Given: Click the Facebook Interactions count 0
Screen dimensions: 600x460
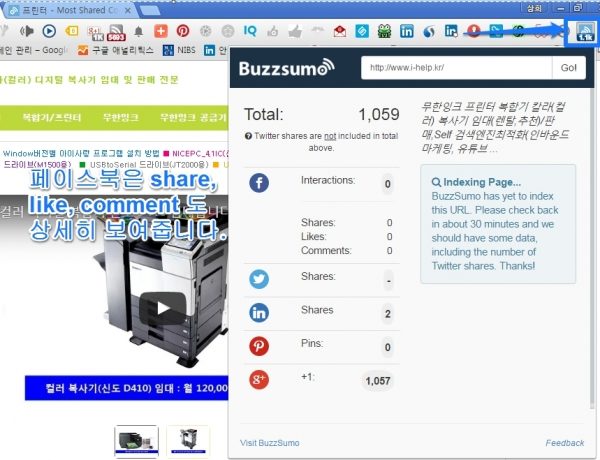Looking at the screenshot, I should click(388, 184).
